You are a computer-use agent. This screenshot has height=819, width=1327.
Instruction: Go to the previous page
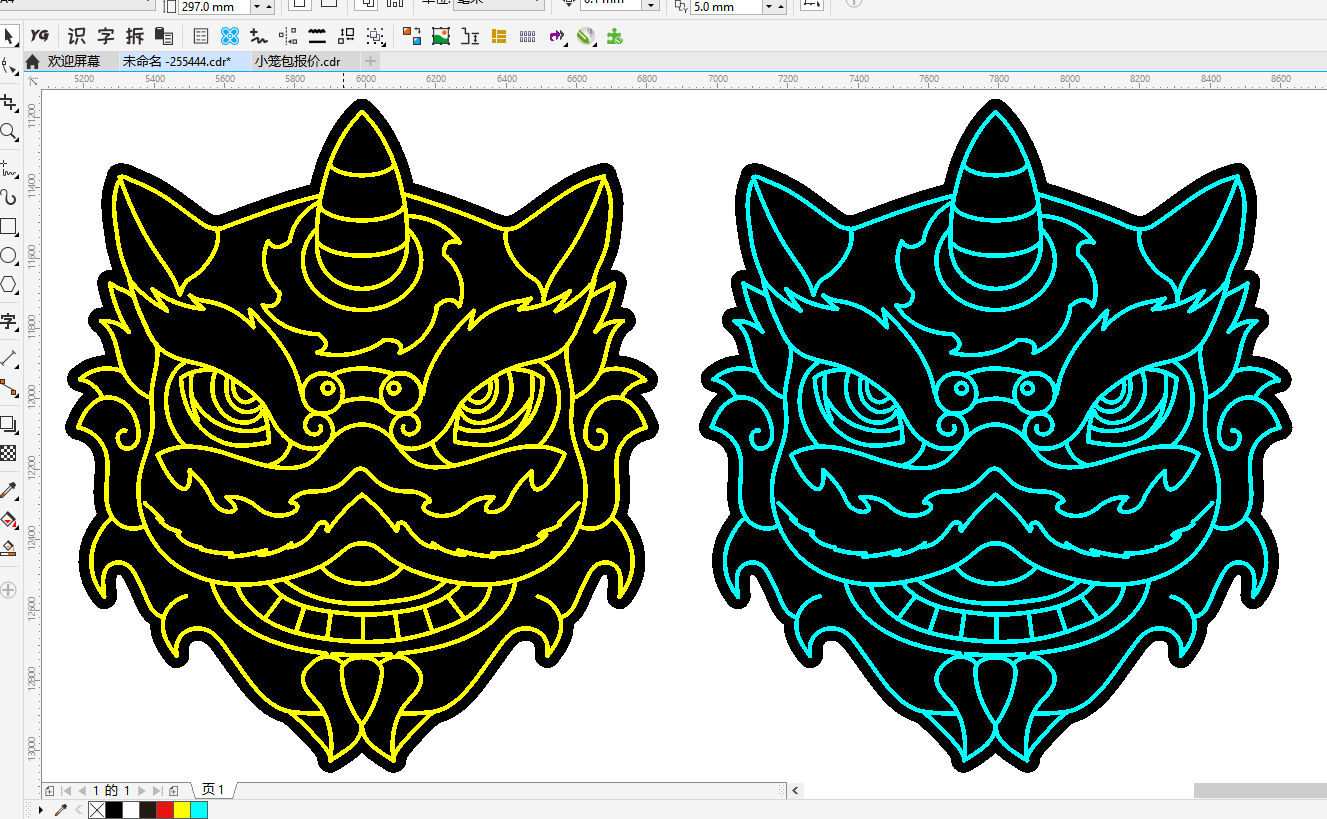coord(83,791)
